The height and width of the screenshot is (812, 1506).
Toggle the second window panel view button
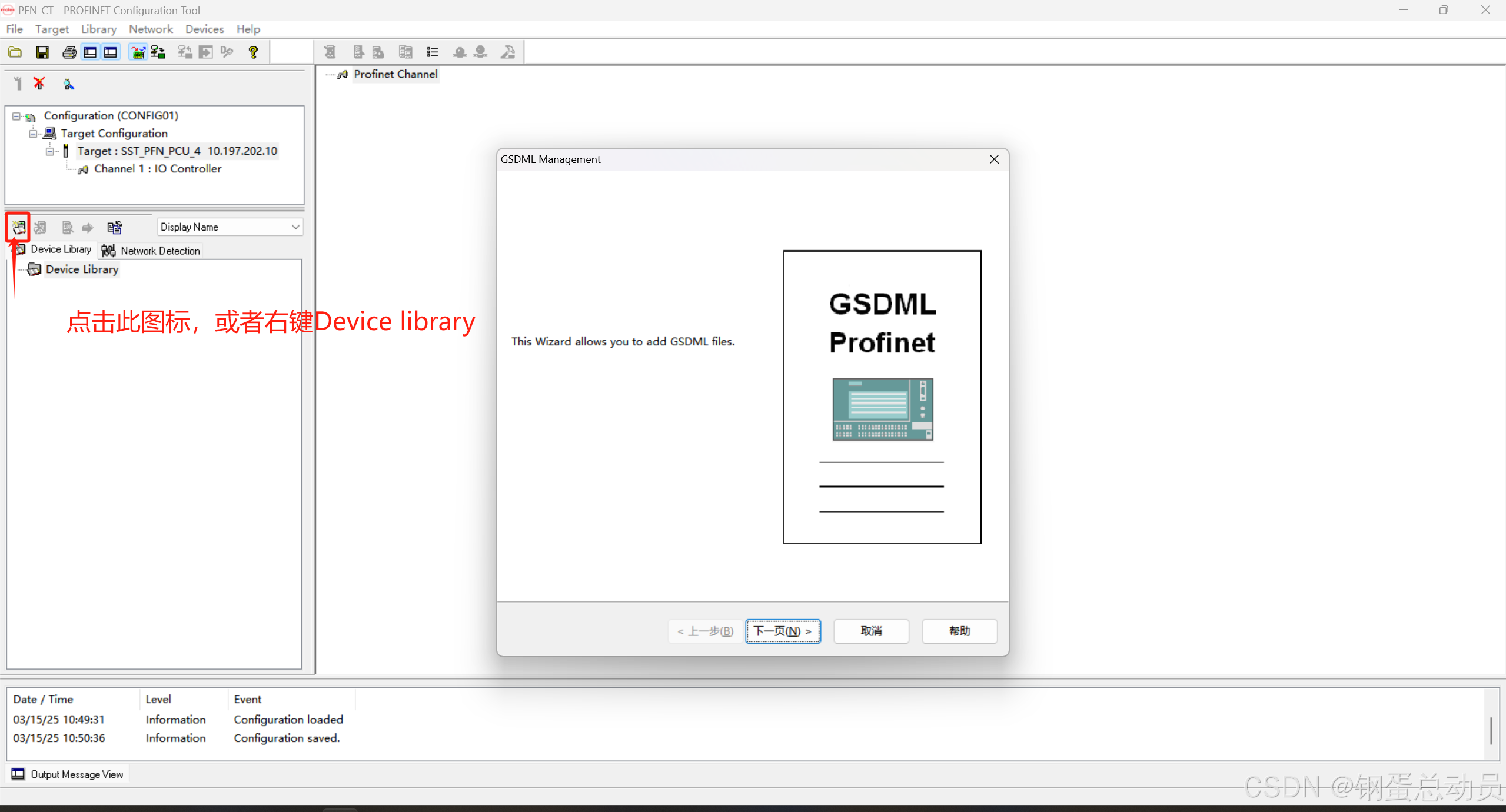click(110, 52)
